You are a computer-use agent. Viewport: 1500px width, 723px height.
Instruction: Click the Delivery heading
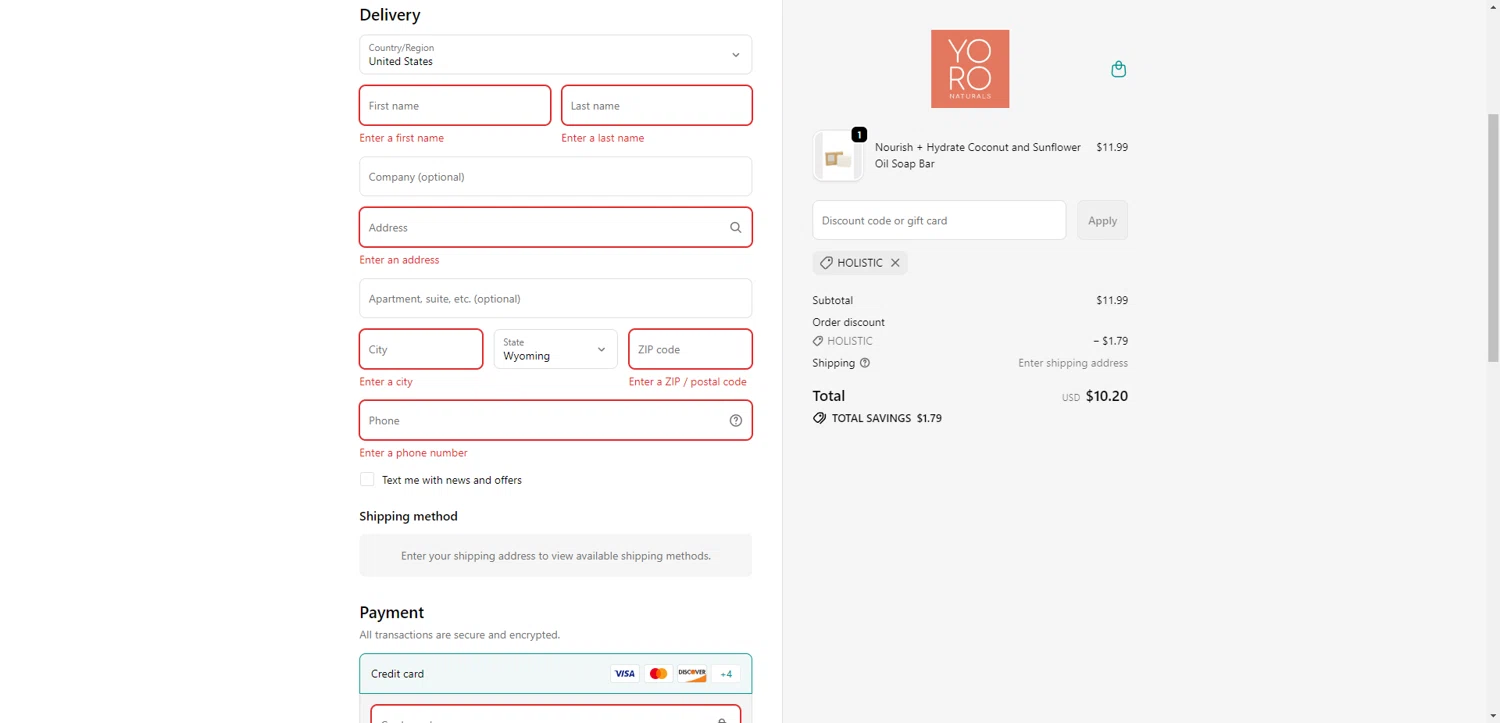click(390, 15)
